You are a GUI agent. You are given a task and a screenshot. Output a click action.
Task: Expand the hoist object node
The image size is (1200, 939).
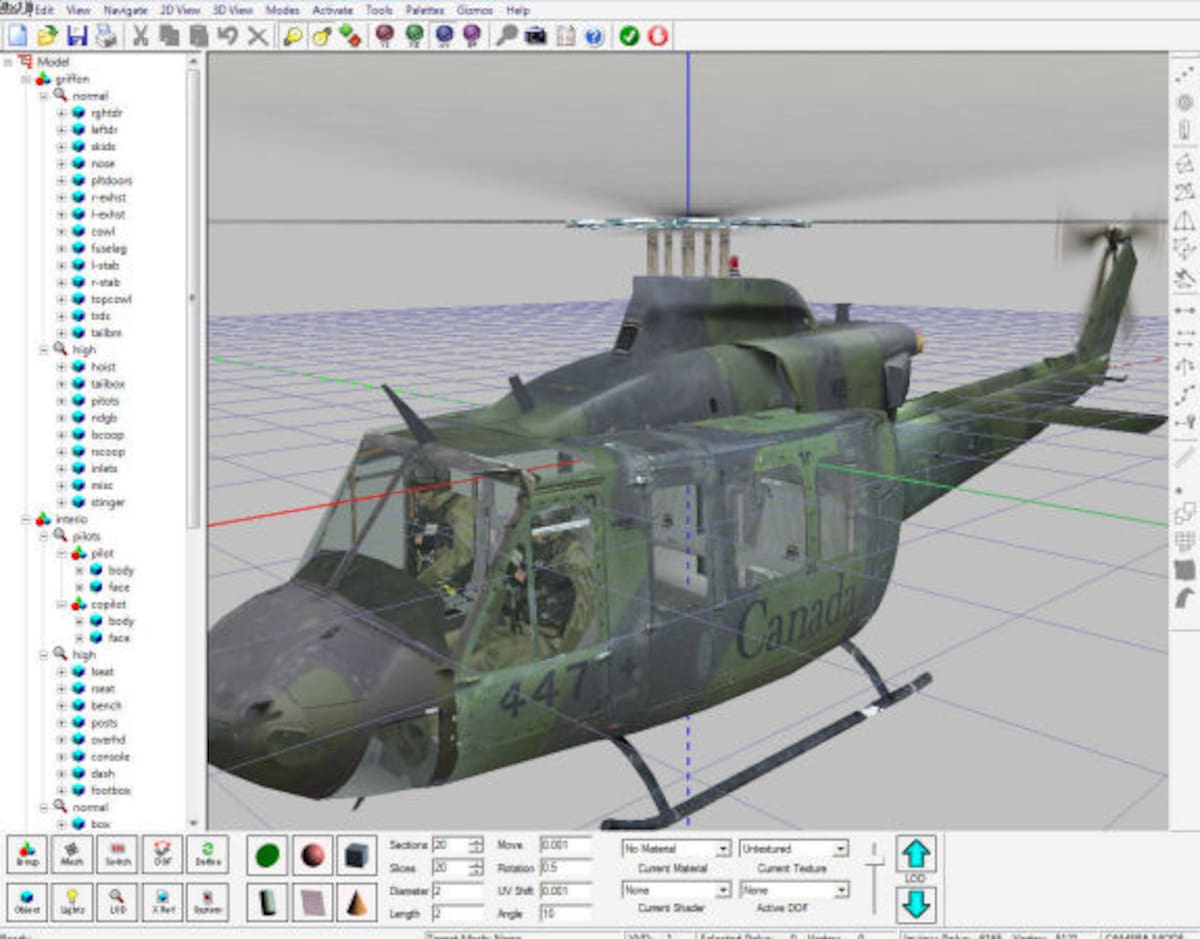point(62,367)
